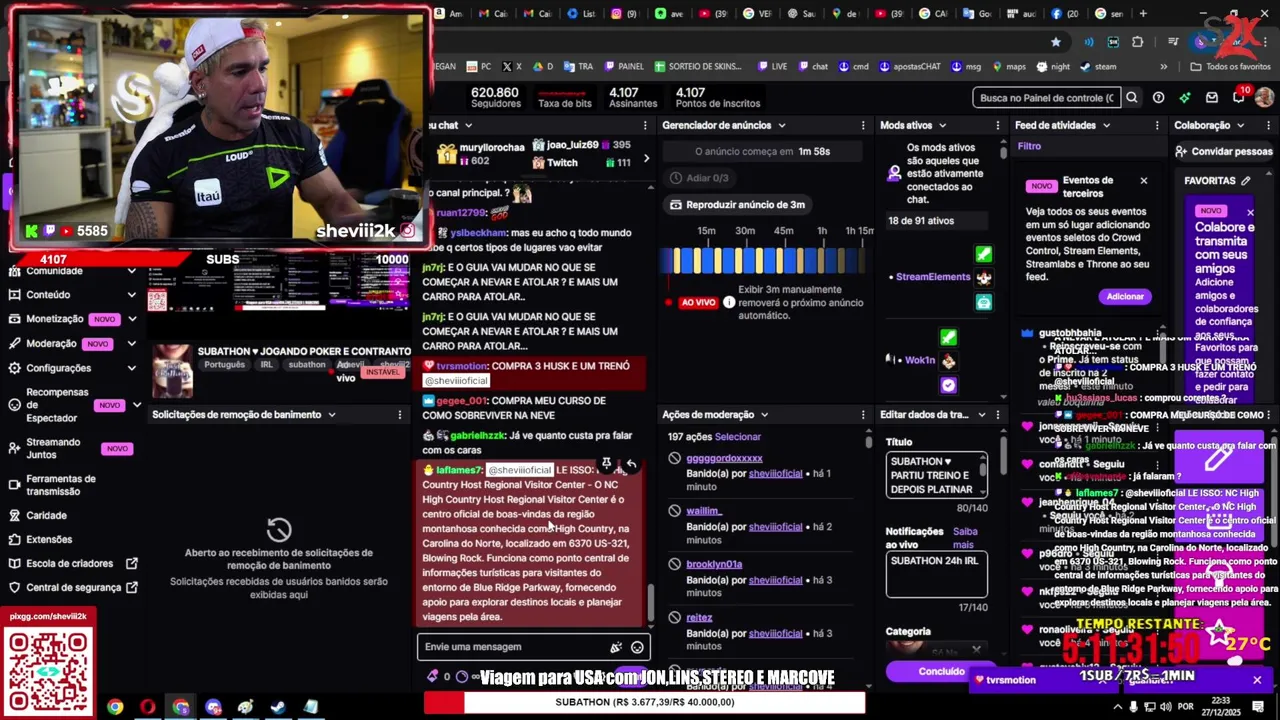Open the apostasCHAT bookmark

pos(909,67)
